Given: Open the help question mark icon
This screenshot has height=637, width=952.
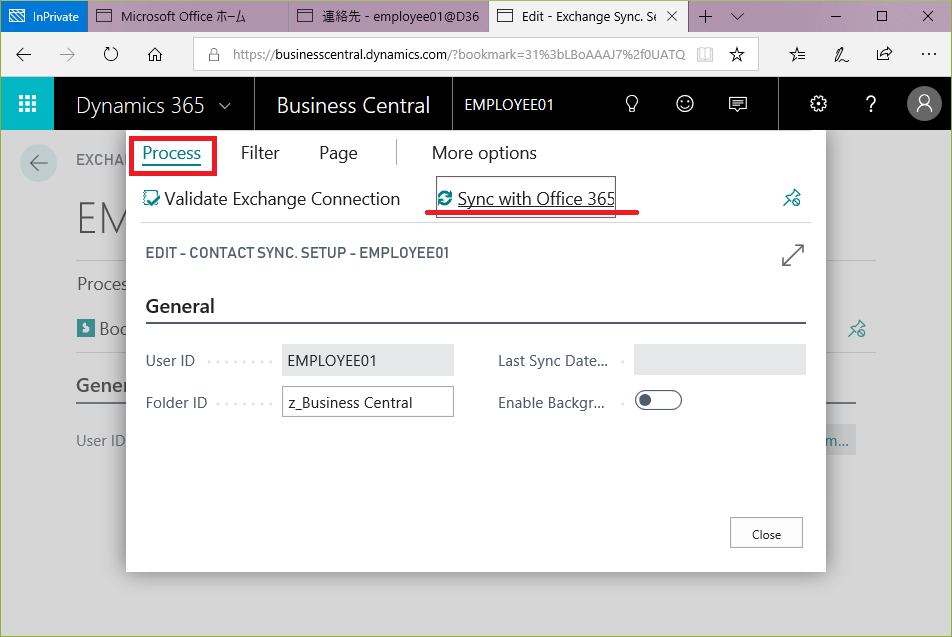Looking at the screenshot, I should [x=871, y=104].
